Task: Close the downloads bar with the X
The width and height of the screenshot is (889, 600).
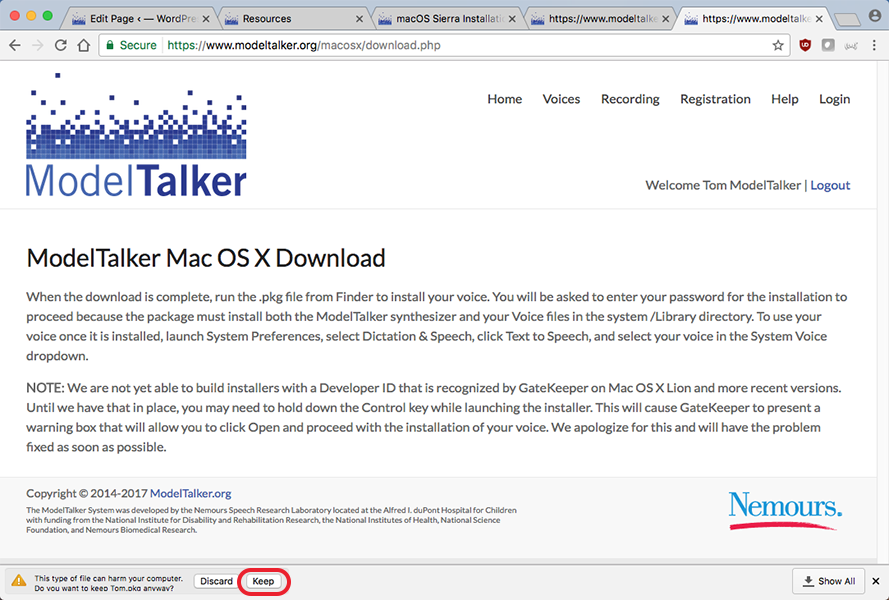Action: 876,581
